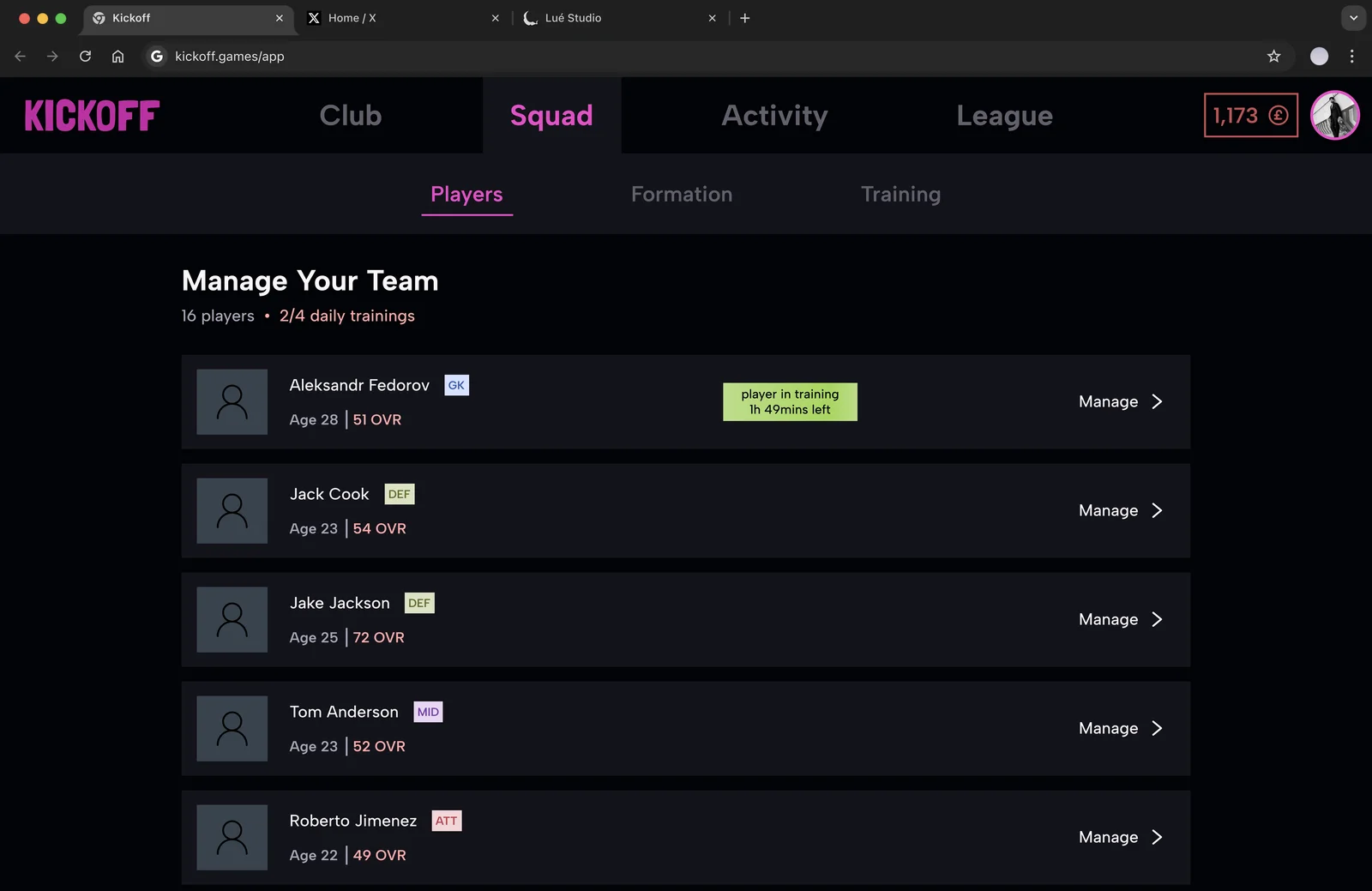
Task: Click Aleksandr Fedorov's player avatar
Action: 232,402
